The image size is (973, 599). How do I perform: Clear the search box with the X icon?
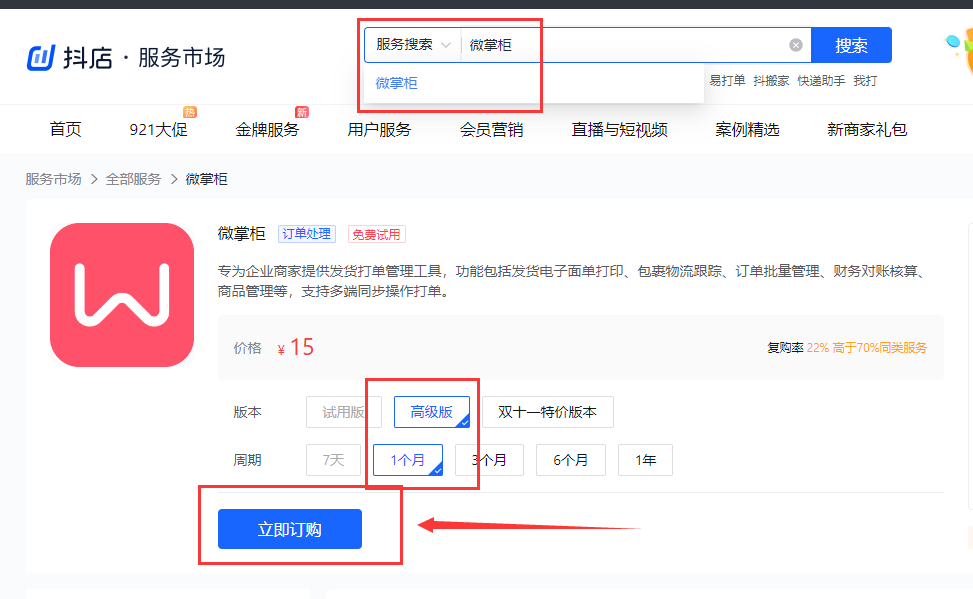(x=796, y=45)
